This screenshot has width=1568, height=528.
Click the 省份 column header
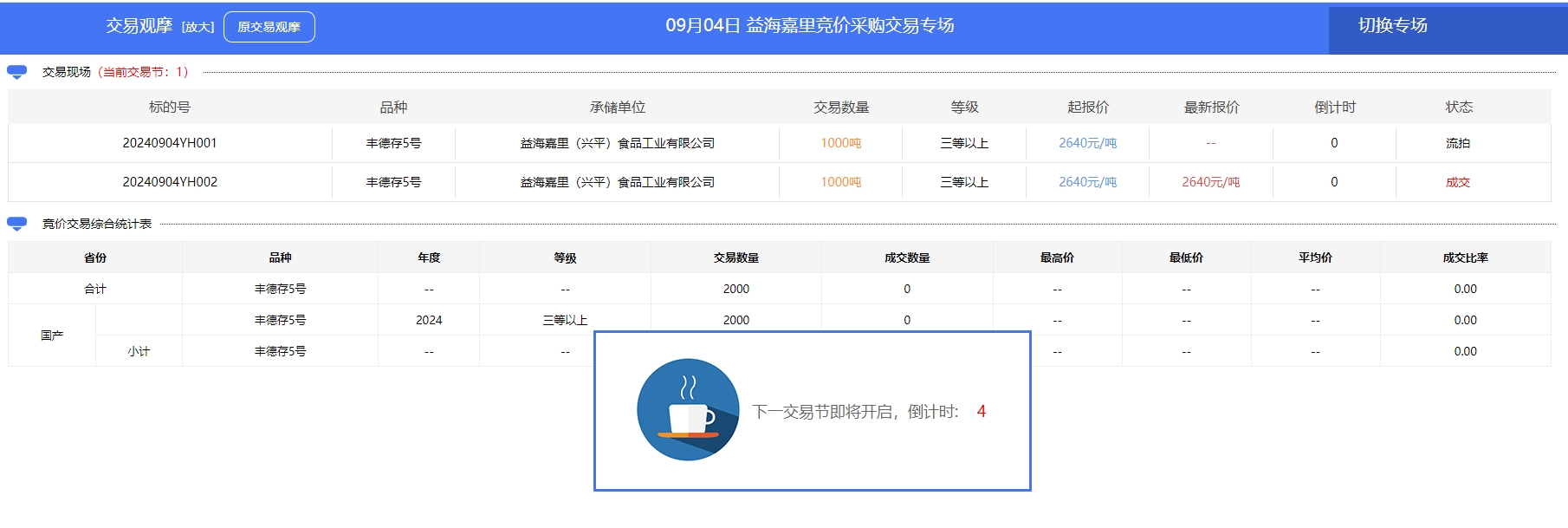tap(95, 257)
